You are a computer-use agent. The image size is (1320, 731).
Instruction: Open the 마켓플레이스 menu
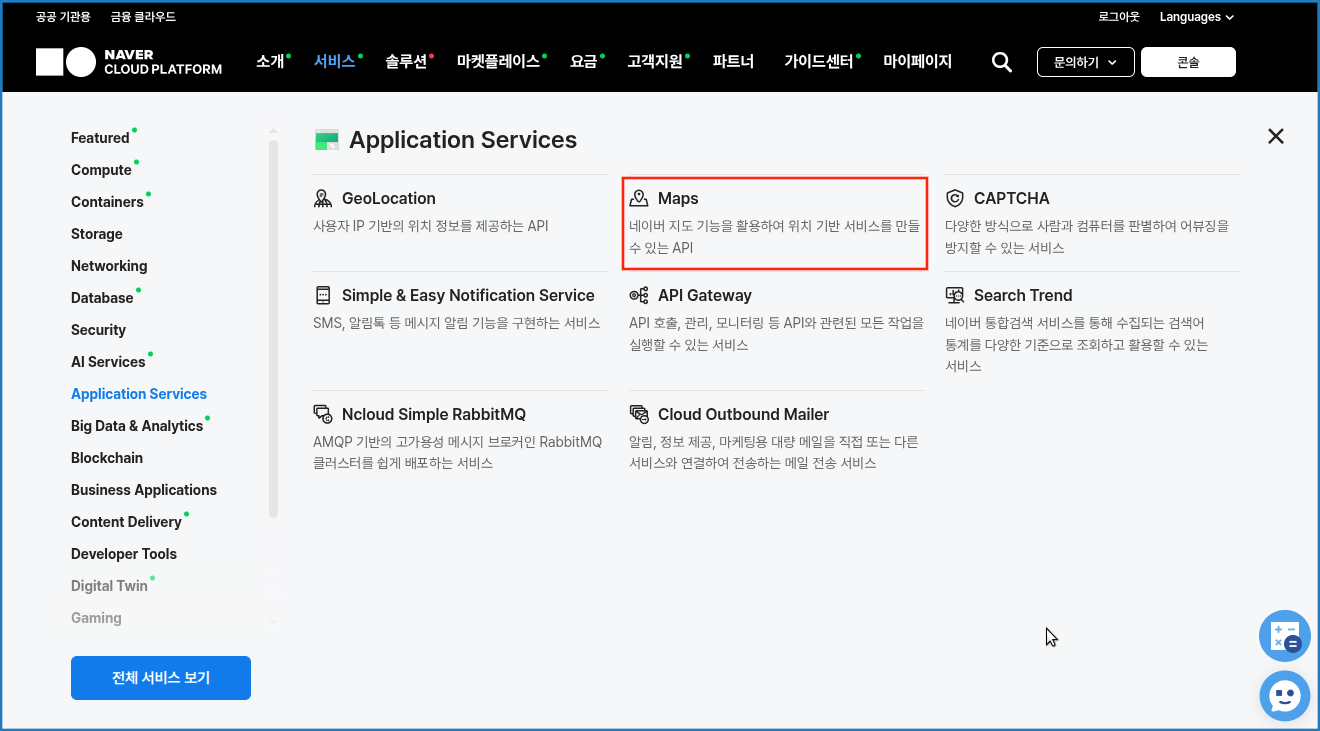[498, 62]
